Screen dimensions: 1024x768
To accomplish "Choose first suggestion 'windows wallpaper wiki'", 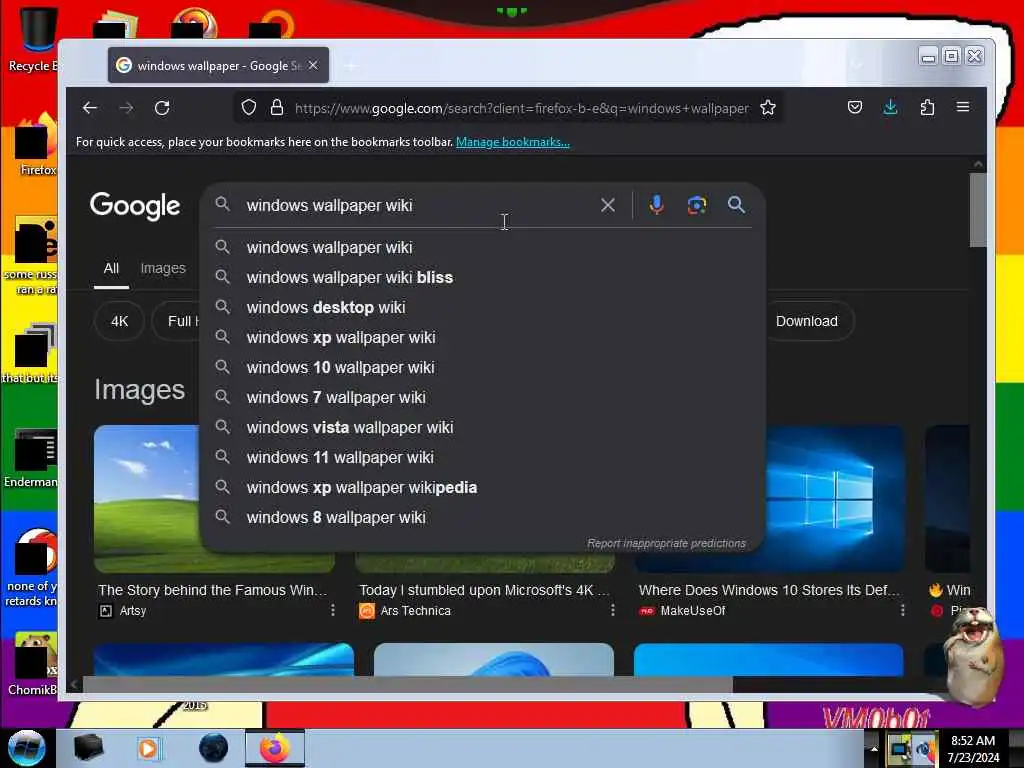I will pyautogui.click(x=483, y=248).
